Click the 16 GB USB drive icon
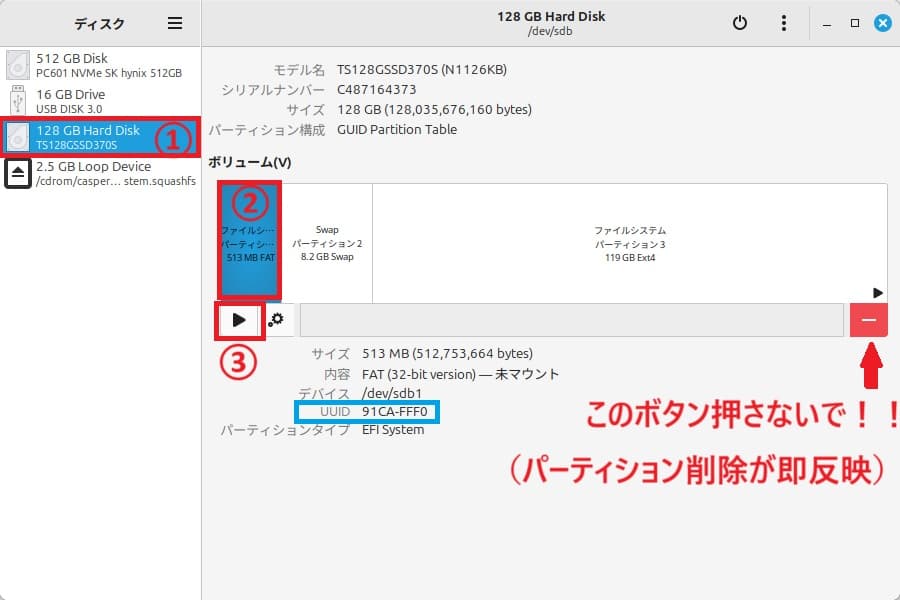 point(18,99)
